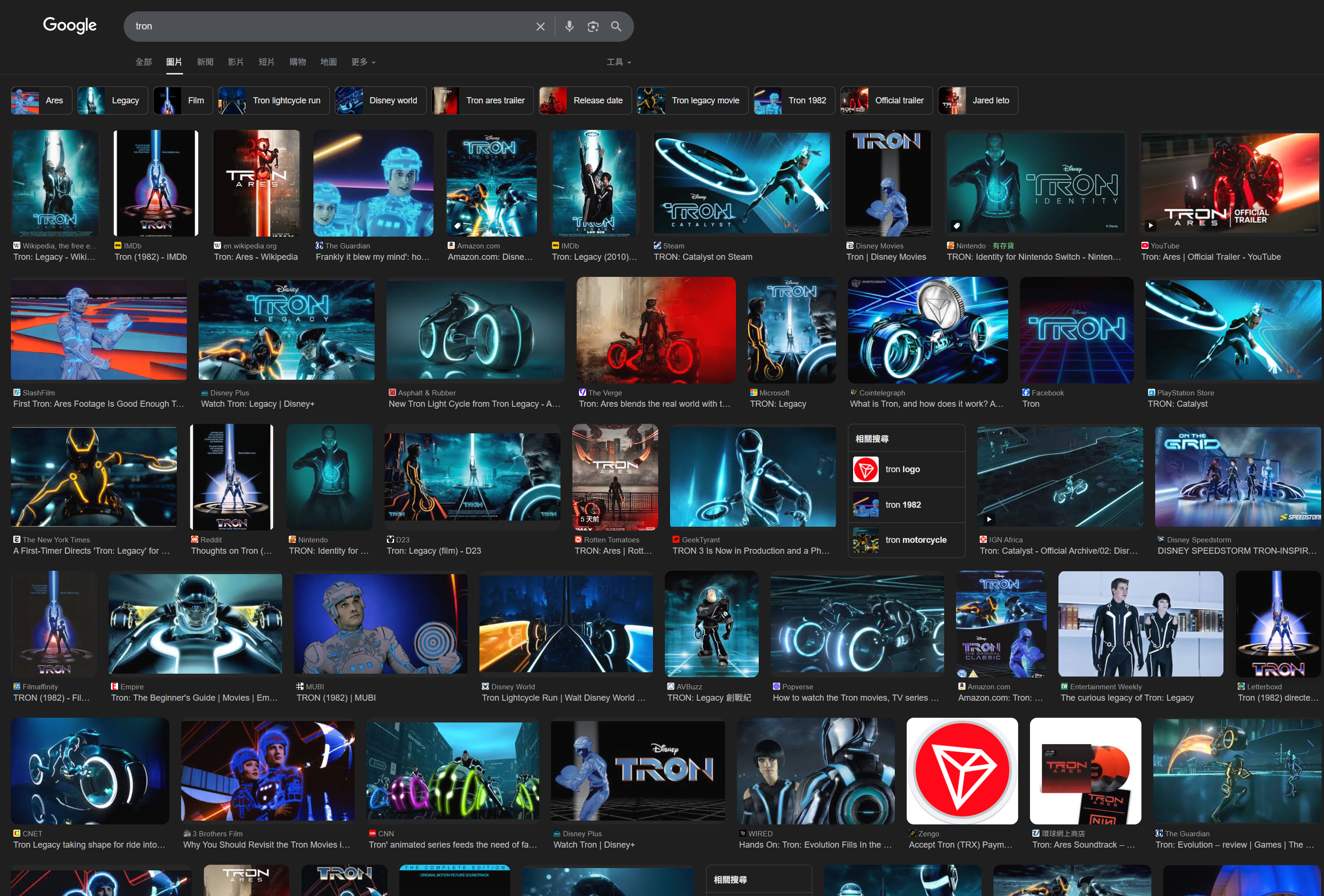Filter by the Tron lightcycle run chip
This screenshot has width=1324, height=896.
tap(274, 100)
